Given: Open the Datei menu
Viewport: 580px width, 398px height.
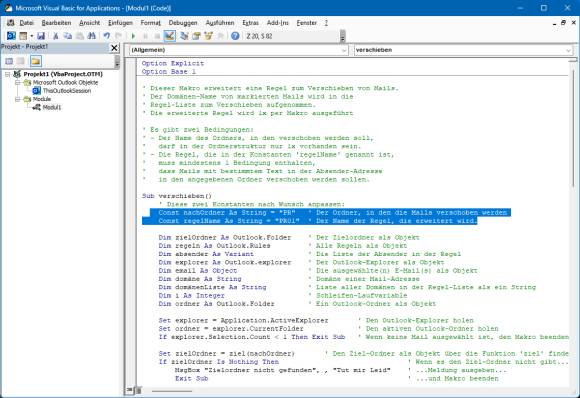Looking at the screenshot, I should [x=26, y=23].
